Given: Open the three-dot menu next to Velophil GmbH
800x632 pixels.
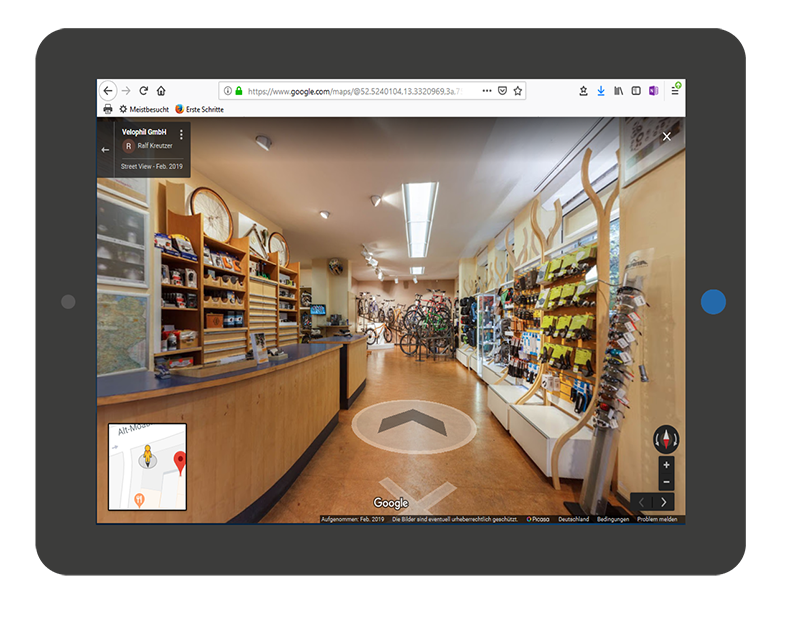Looking at the screenshot, I should [181, 134].
